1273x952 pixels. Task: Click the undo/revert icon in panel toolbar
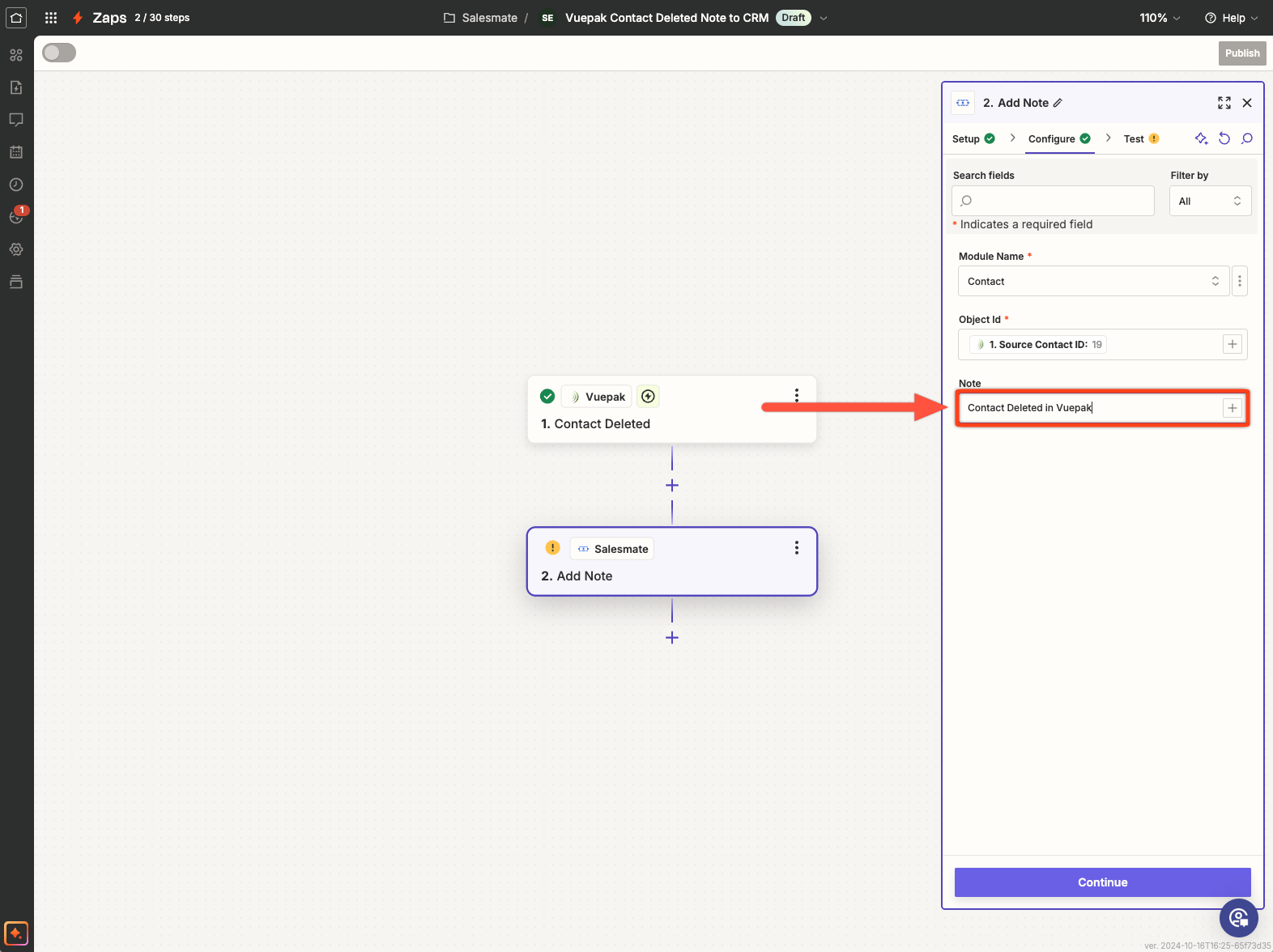tap(1224, 138)
